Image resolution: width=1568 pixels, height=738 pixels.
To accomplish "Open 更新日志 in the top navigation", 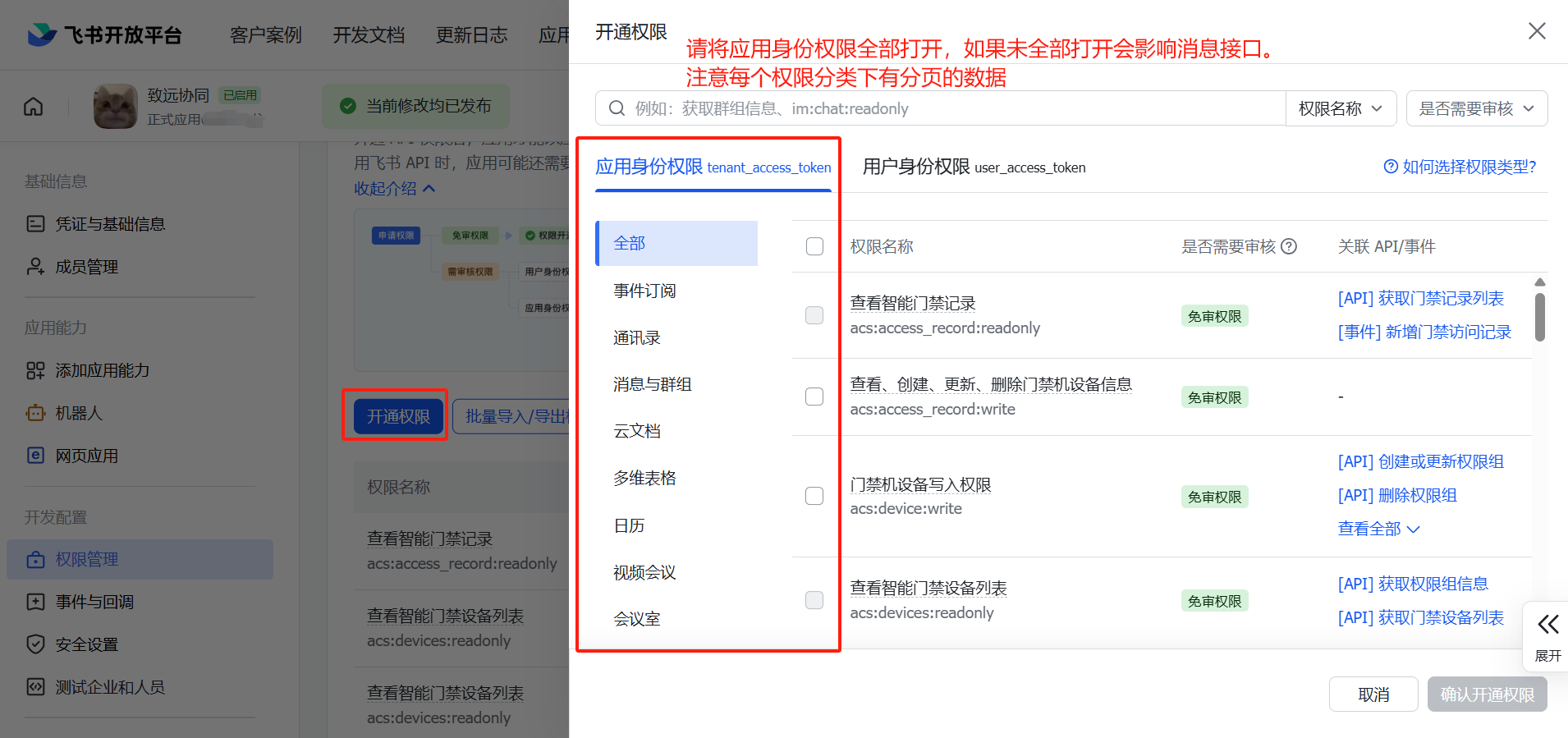I will [471, 35].
